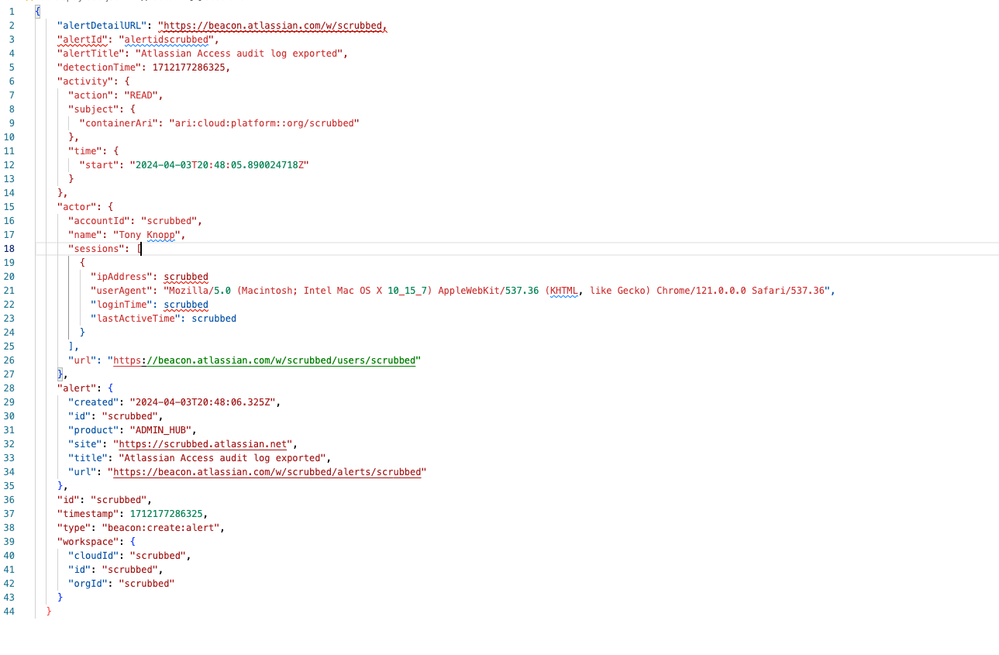Image resolution: width=999 pixels, height=655 pixels.
Task: Click the opening brace on line 1
Action: tap(38, 11)
